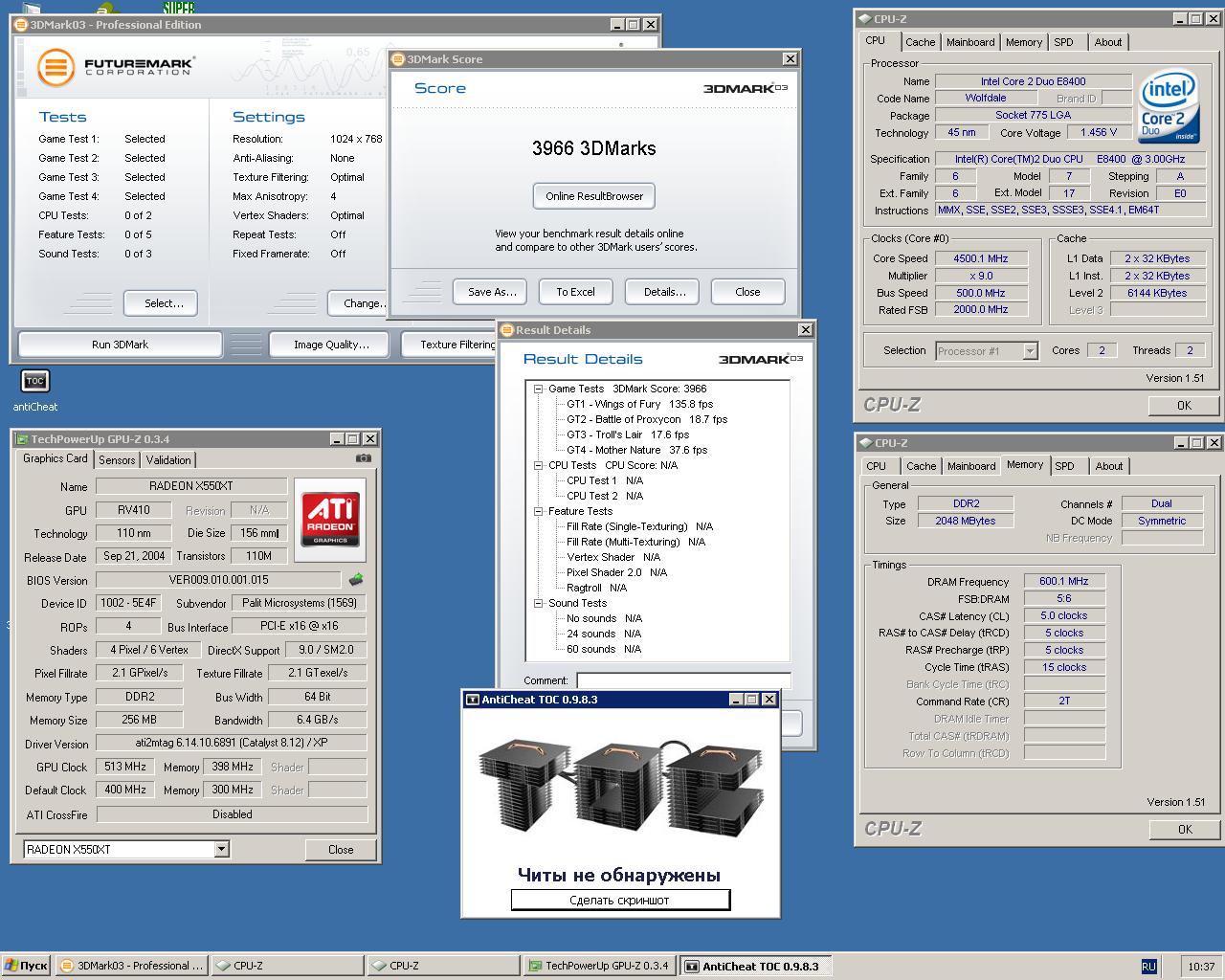Select GT1 - Wings of Fury result row

639,404
